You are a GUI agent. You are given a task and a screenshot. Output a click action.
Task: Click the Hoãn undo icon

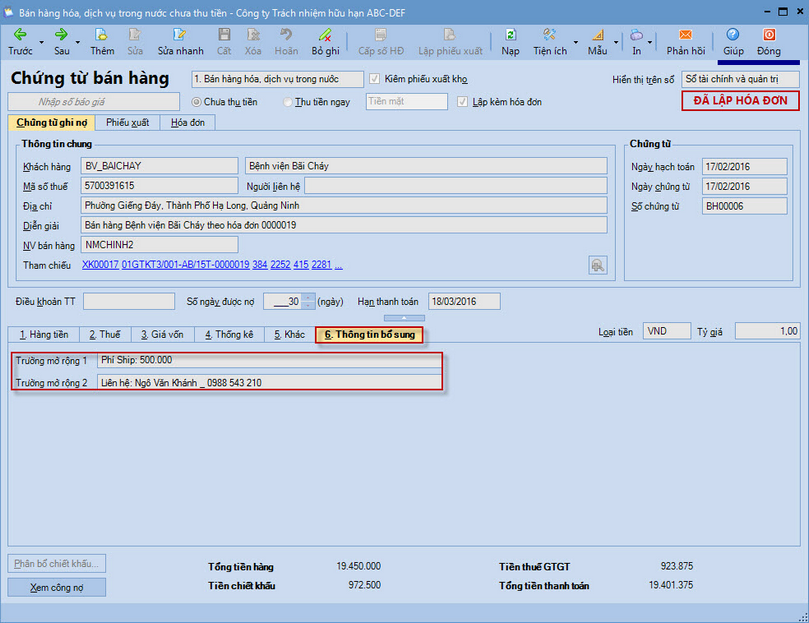[286, 35]
